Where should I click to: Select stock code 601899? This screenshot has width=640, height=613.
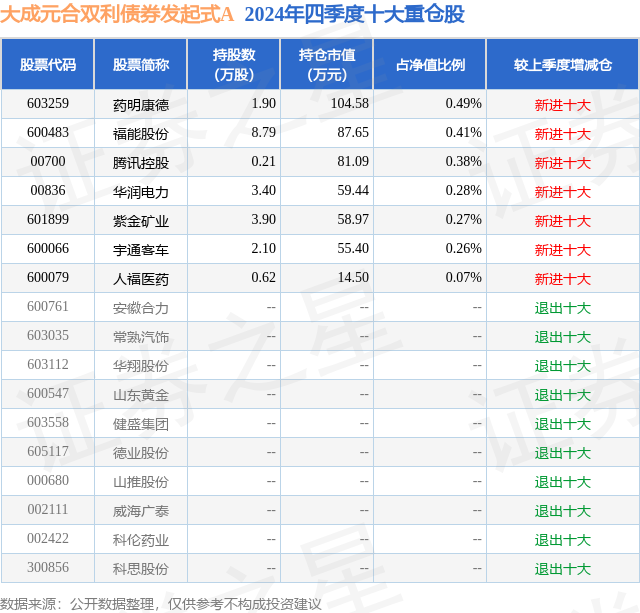tap(48, 220)
